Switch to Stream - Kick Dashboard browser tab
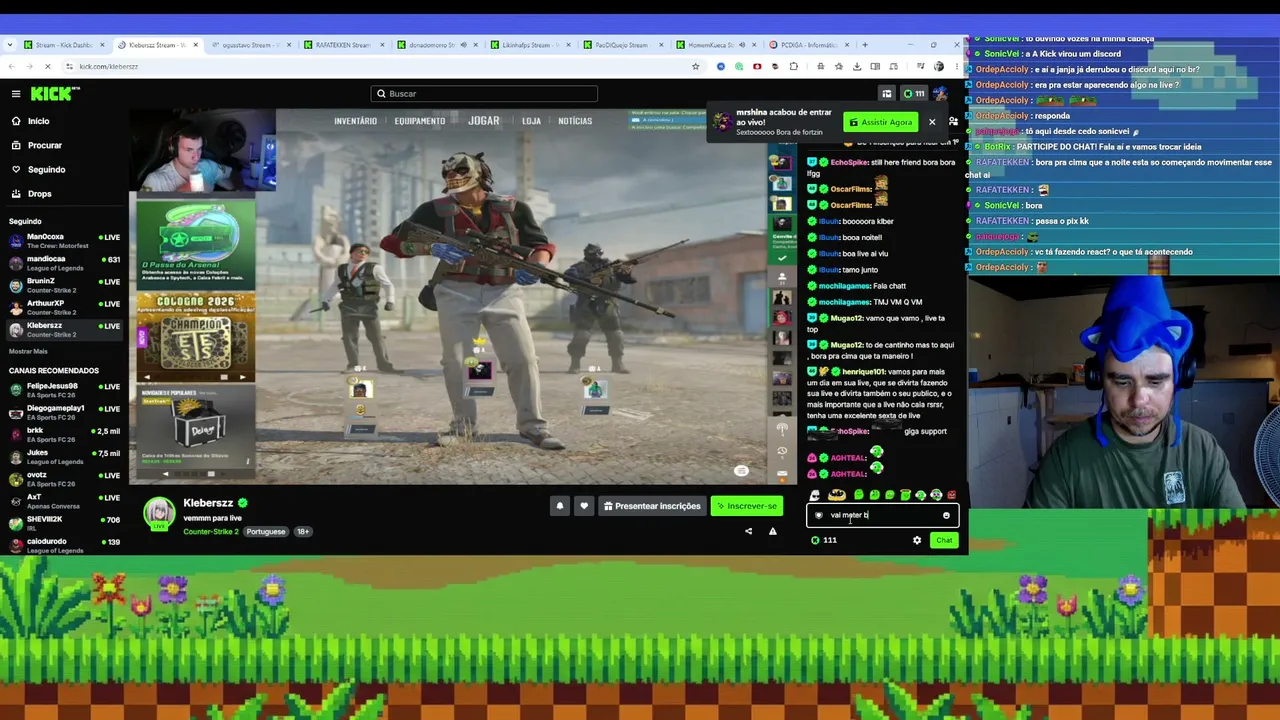 coord(63,45)
